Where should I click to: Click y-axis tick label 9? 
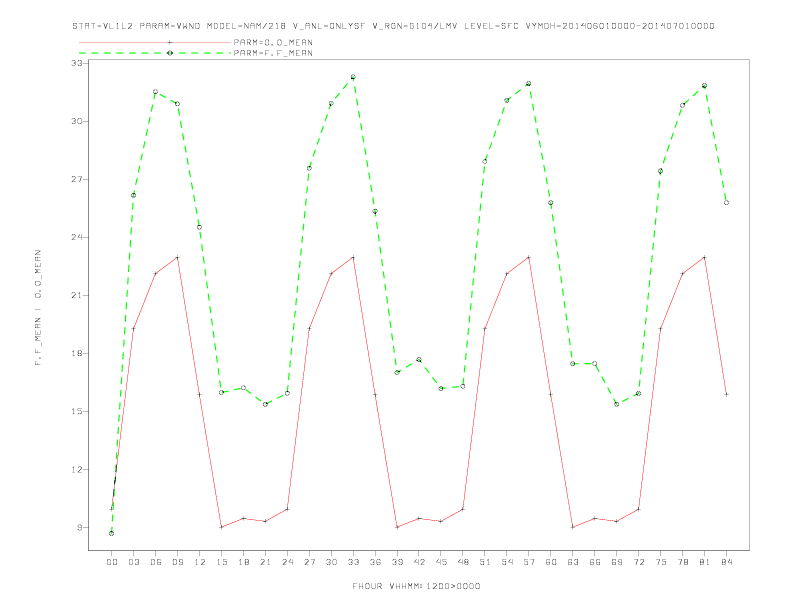(x=80, y=528)
